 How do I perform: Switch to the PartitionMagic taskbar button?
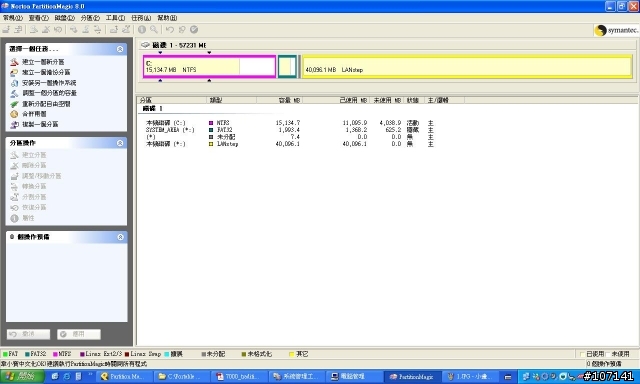[x=412, y=377]
